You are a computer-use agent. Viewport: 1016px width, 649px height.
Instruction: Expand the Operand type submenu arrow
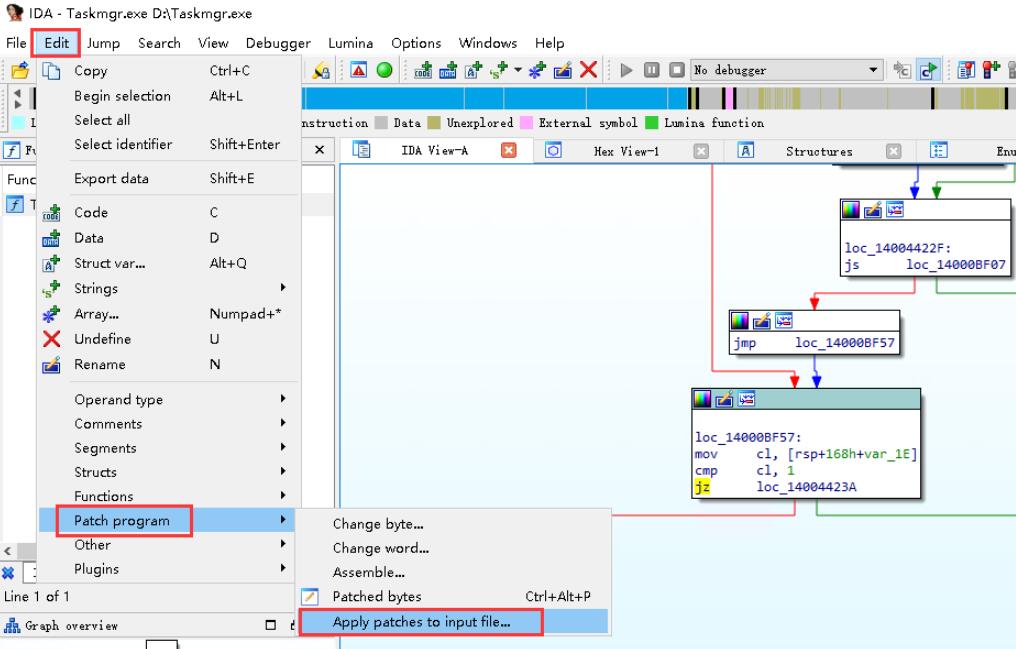point(283,398)
